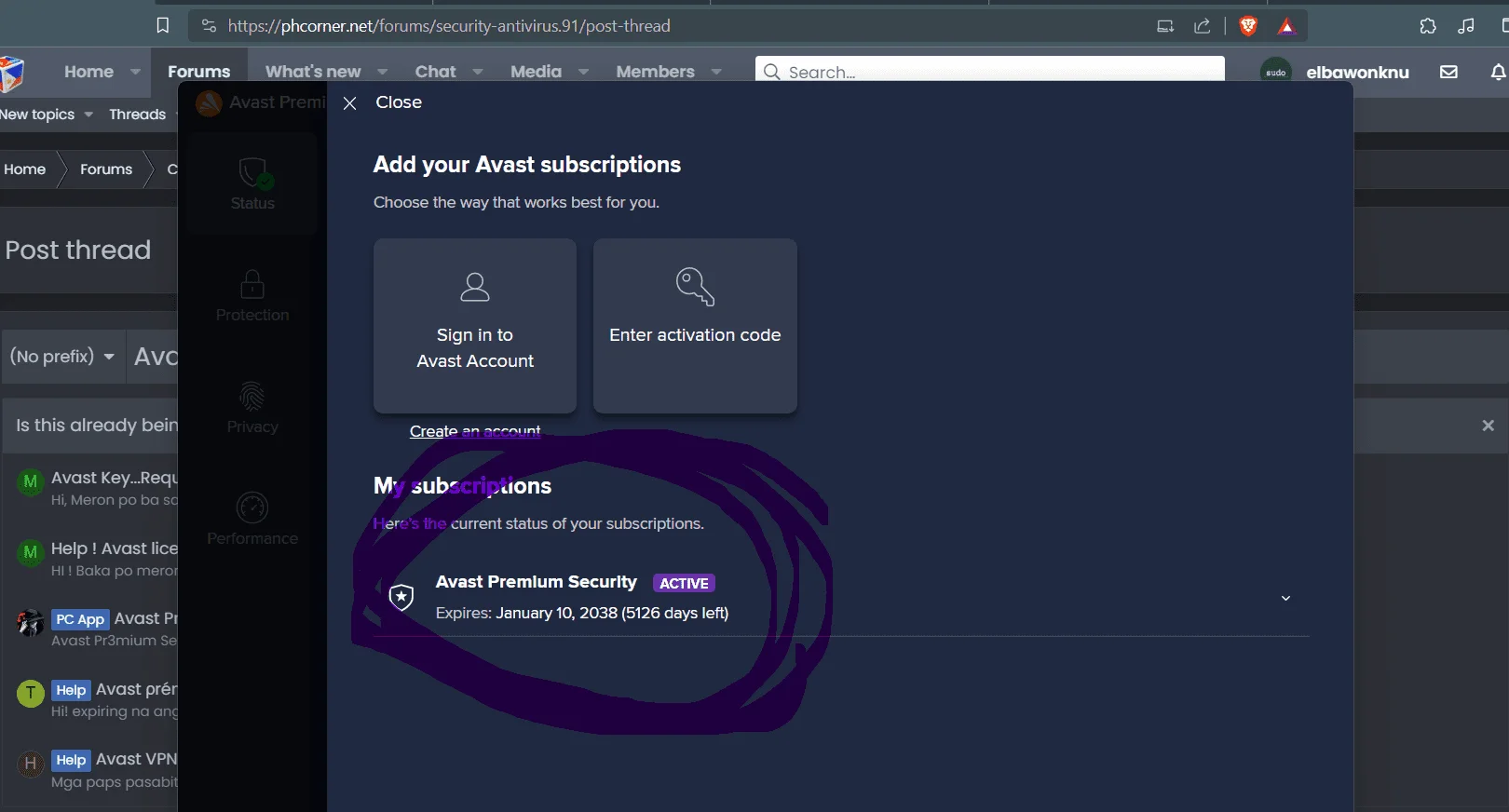Screen dimensions: 1509x812
Task: Expand the Home menu dropdown arrow
Action: click(x=136, y=72)
